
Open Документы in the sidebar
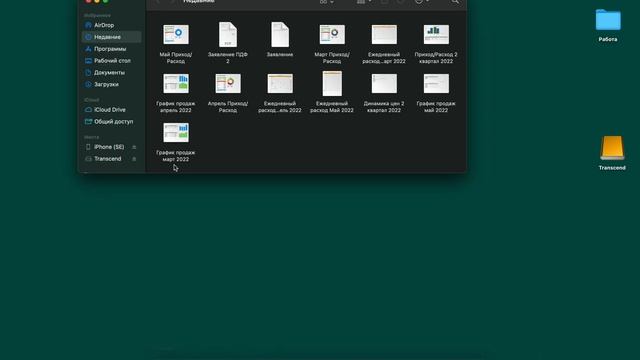(109, 73)
